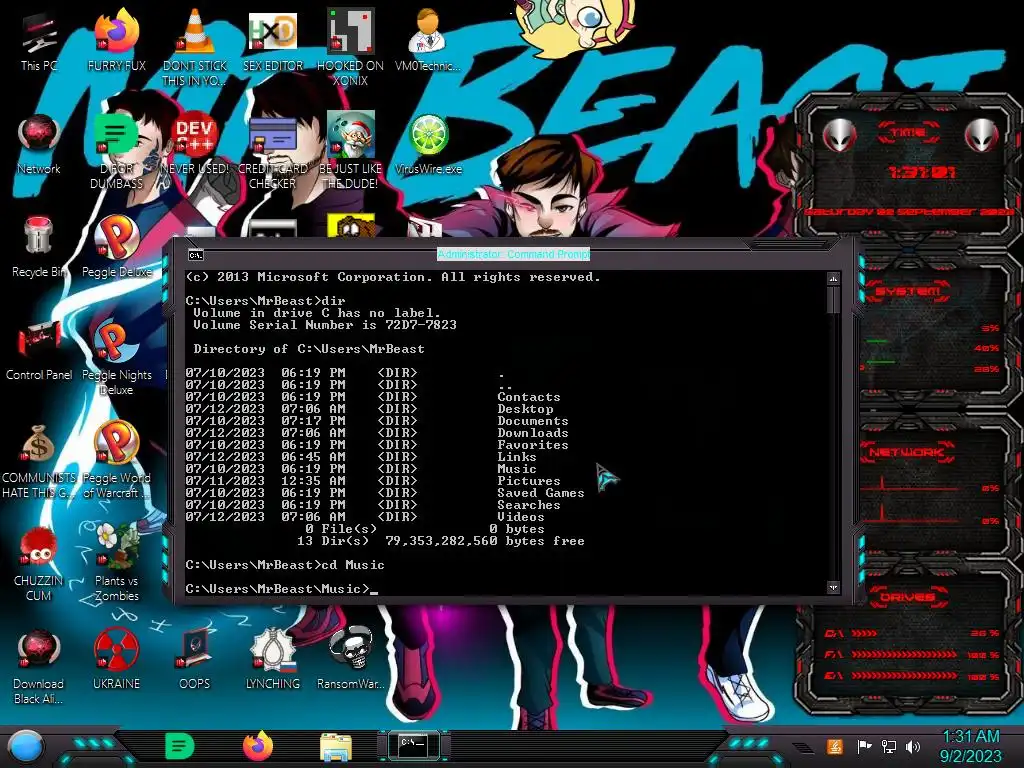Open the green DI FOR DUMBASS icon
The height and width of the screenshot is (768, 1024).
pyautogui.click(x=116, y=150)
